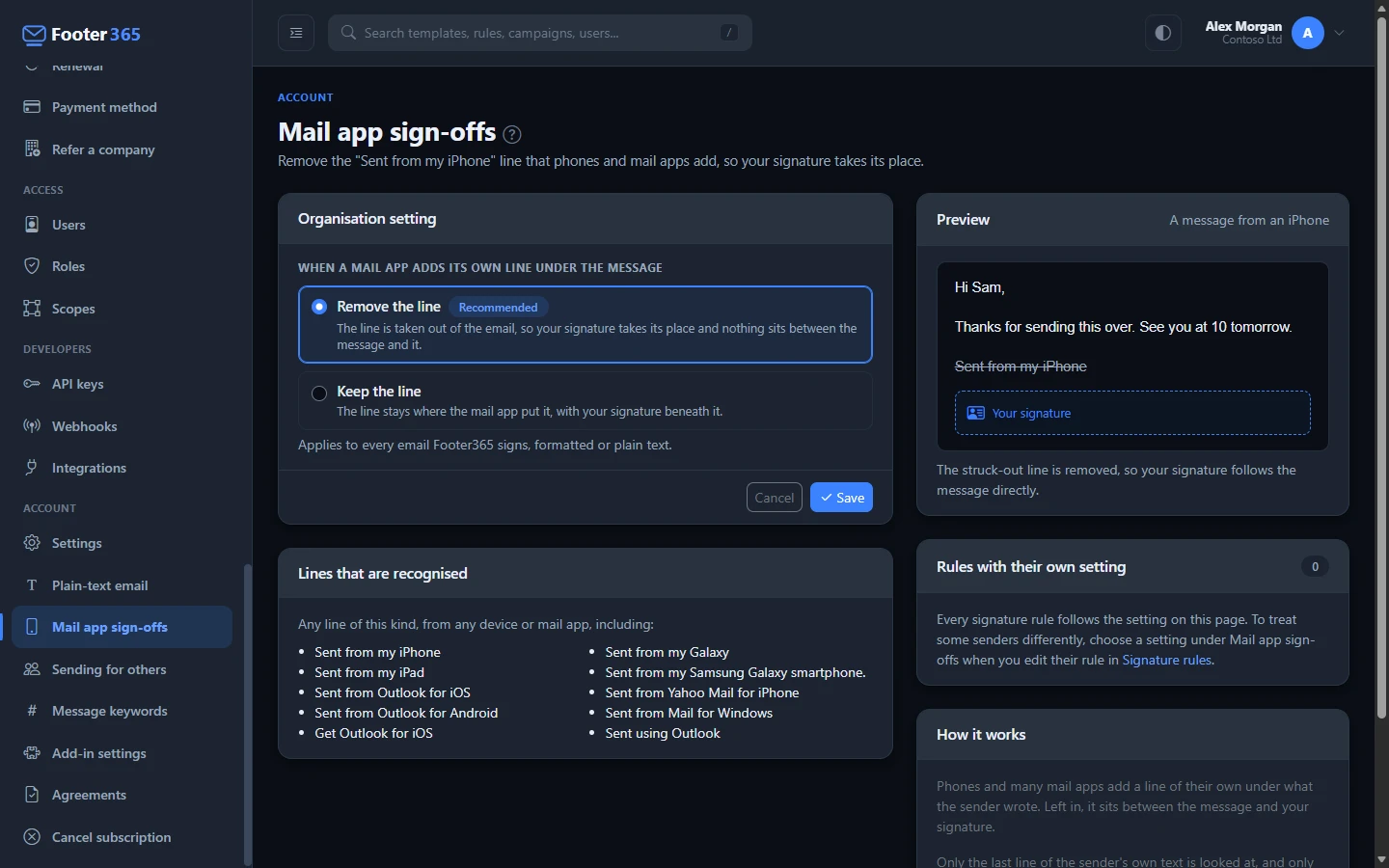The image size is (1389, 868).
Task: Click 'Sent from my Galaxy' list entry
Action: point(667,652)
